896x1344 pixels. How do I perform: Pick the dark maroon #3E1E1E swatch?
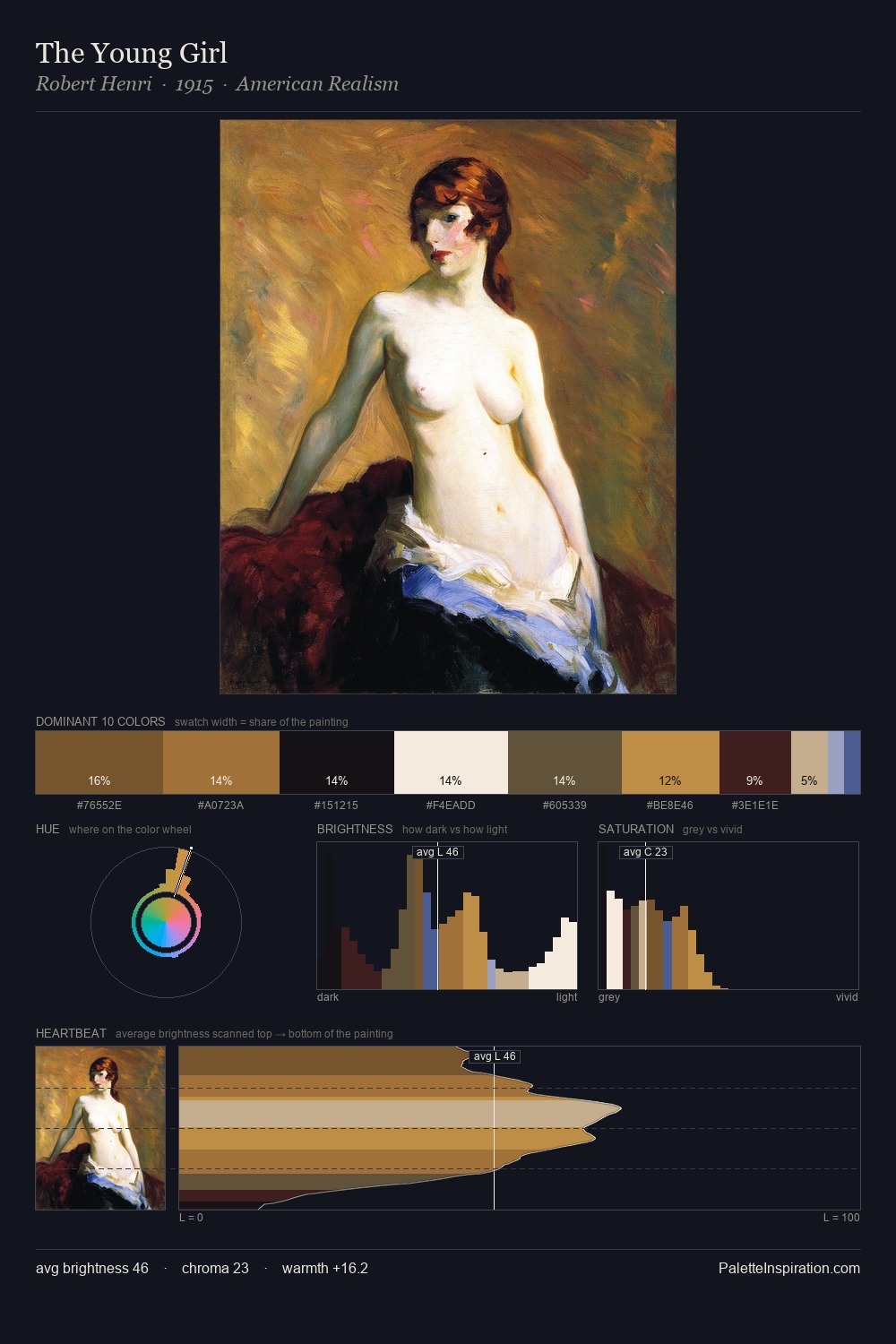click(755, 762)
